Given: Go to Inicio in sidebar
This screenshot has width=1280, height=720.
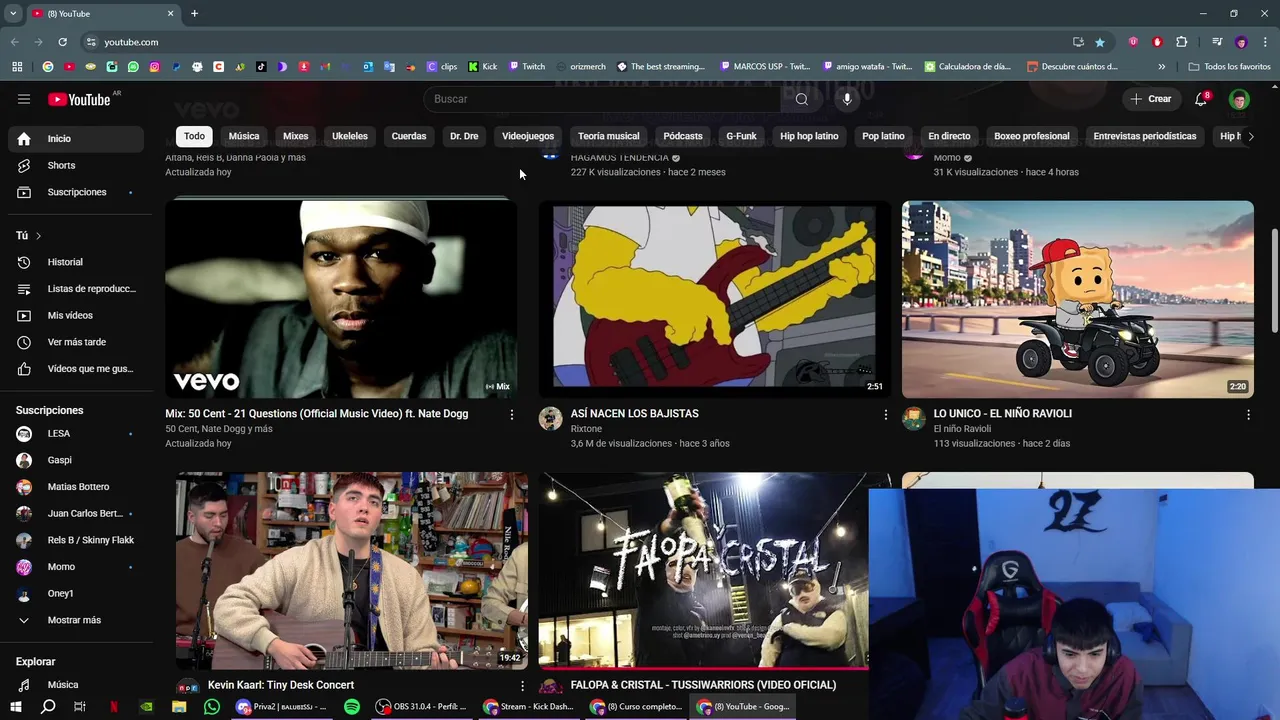Looking at the screenshot, I should (x=75, y=139).
